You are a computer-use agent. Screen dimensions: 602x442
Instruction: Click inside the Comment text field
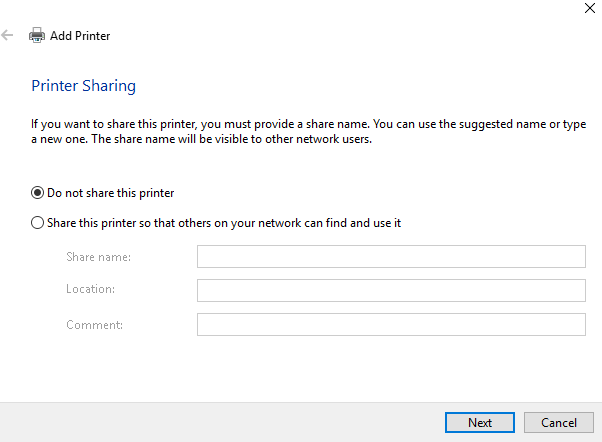tap(390, 324)
